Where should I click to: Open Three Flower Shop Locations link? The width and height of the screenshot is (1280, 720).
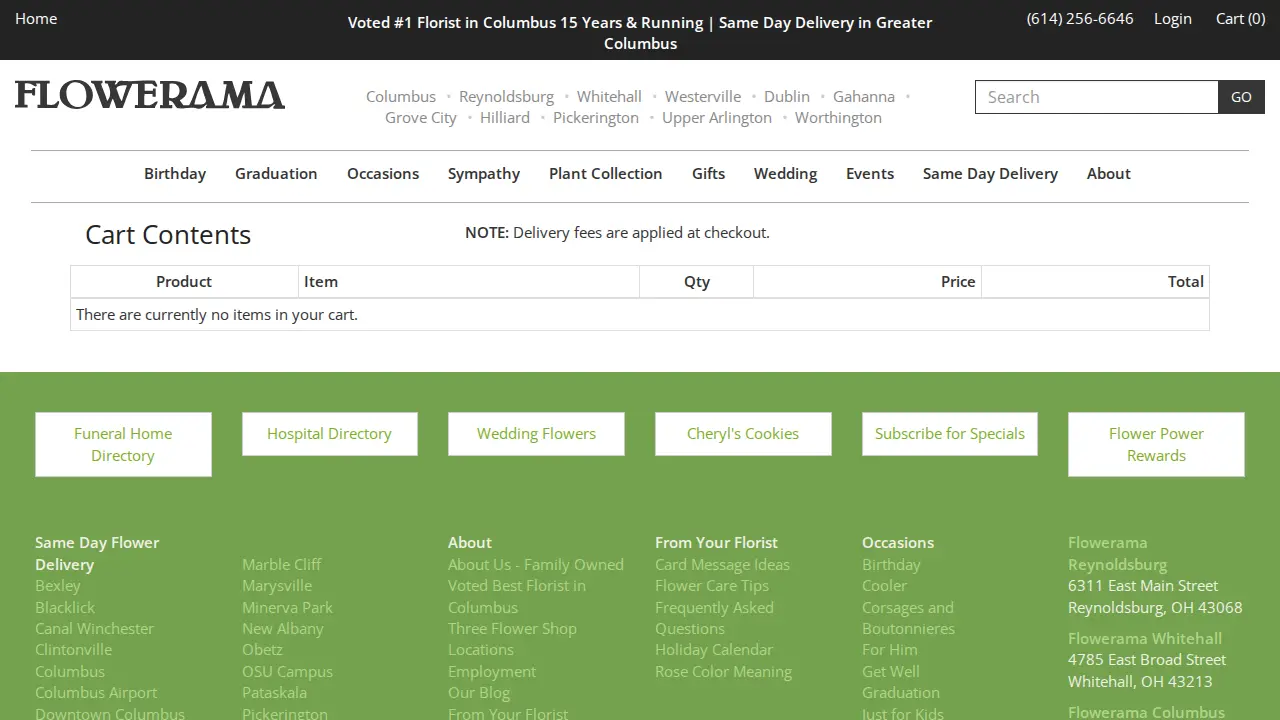pos(512,639)
